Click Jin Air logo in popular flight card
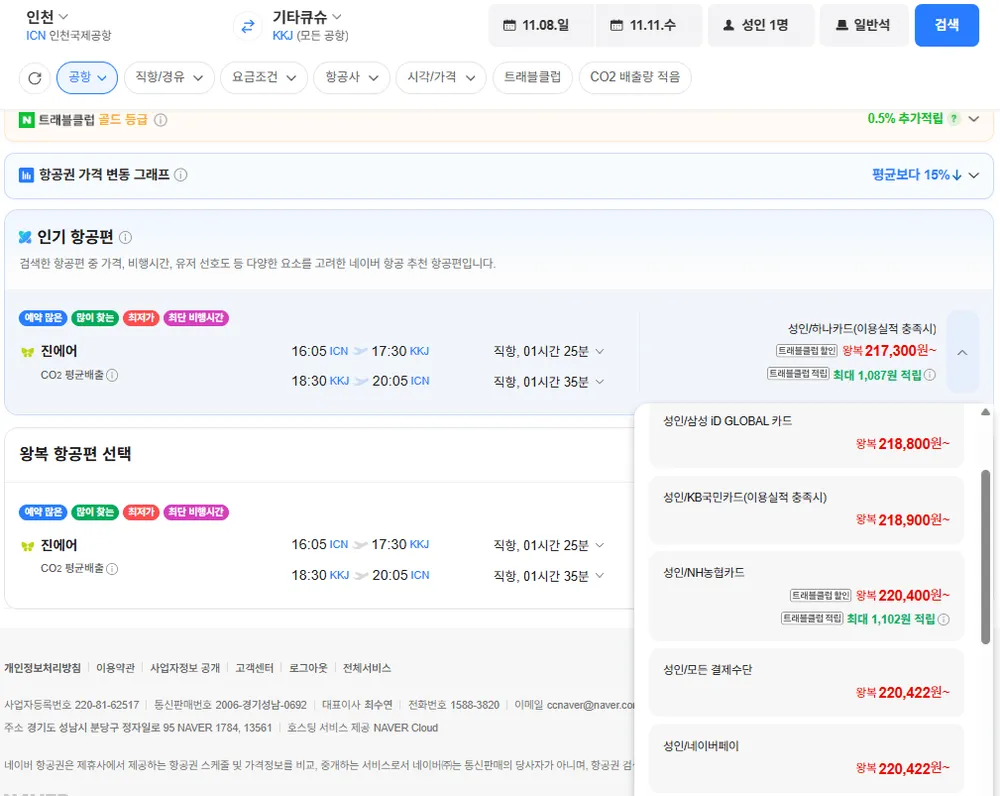The width and height of the screenshot is (1000, 796). click(x=27, y=352)
